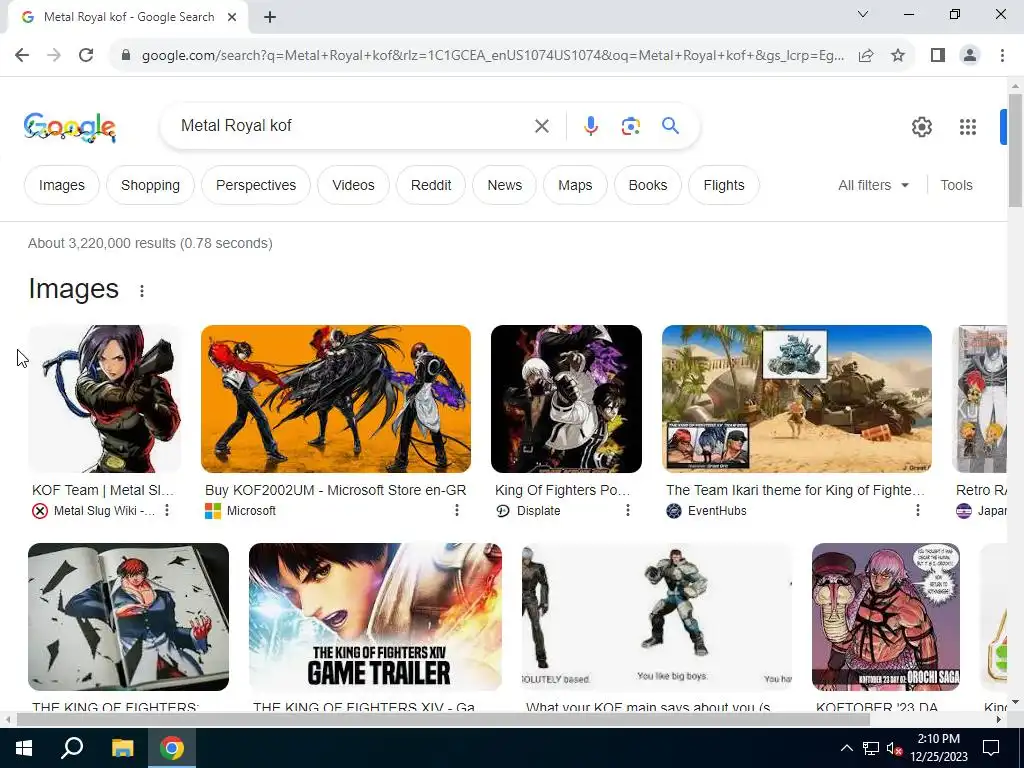1024x768 pixels.
Task: Open the muted volume tray icon
Action: click(893, 748)
